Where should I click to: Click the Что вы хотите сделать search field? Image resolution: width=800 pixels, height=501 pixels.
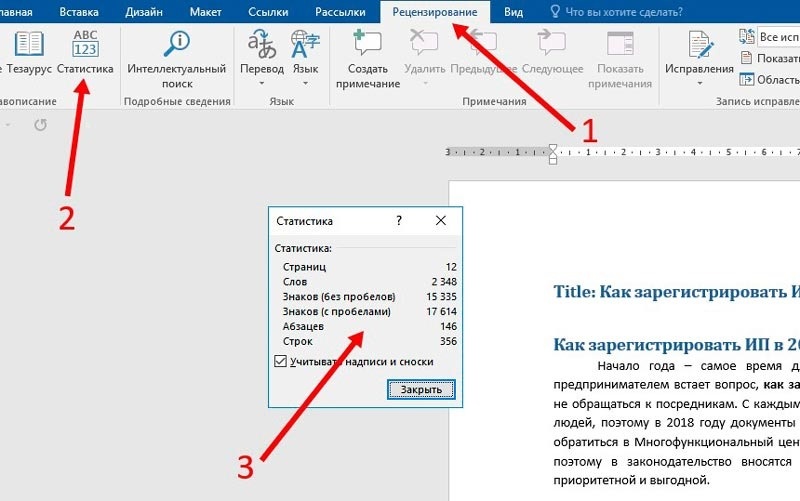click(623, 12)
